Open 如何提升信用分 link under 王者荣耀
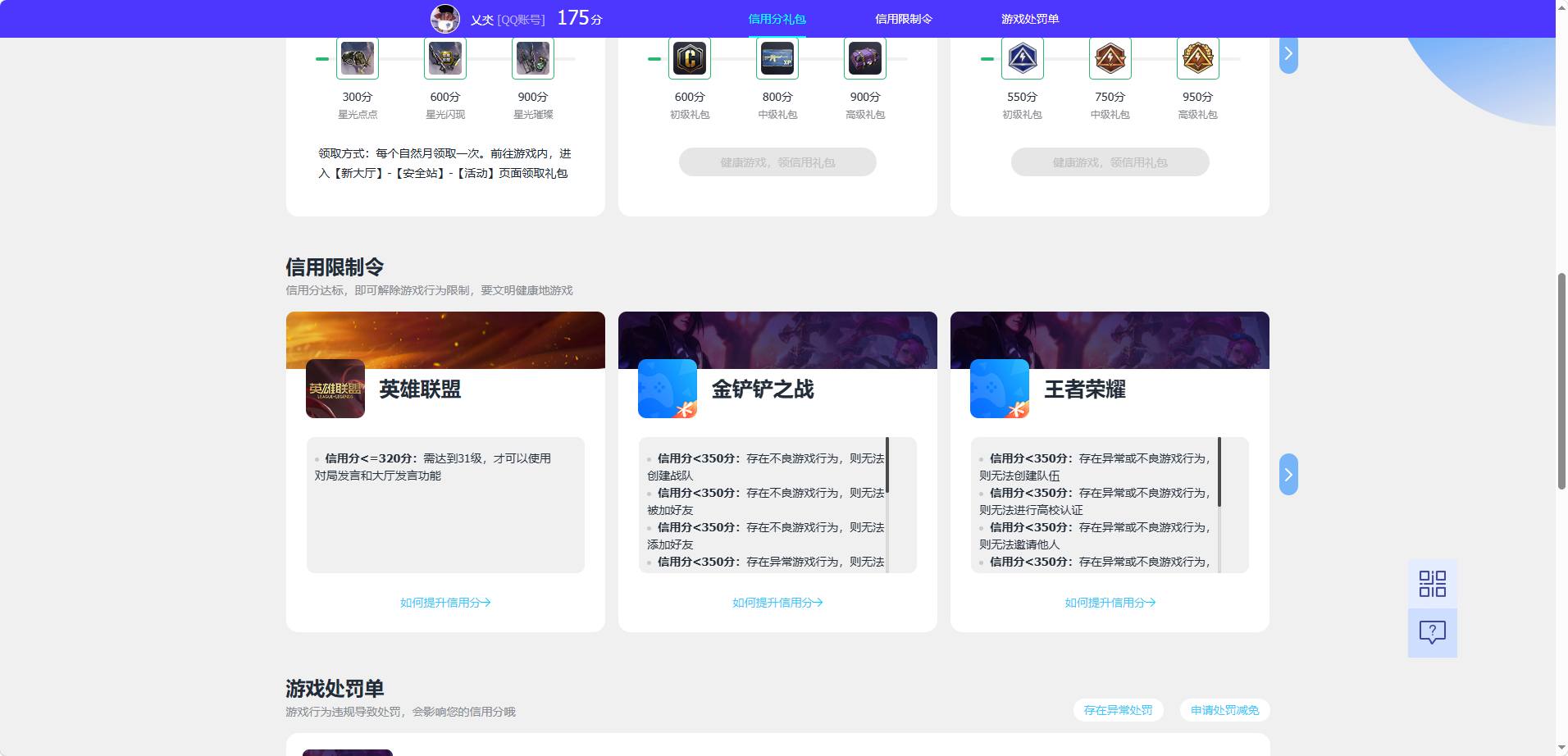1568x756 pixels. click(x=1110, y=603)
